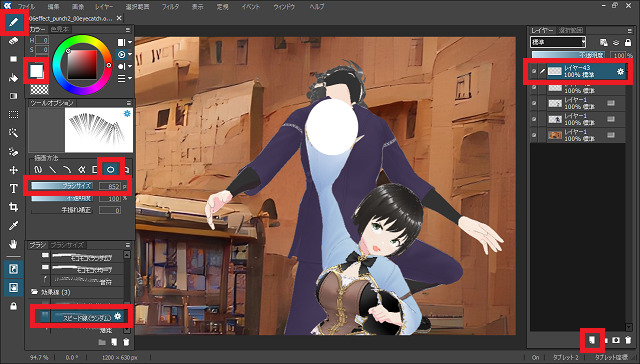Select the Bucket fill tool

point(13,78)
